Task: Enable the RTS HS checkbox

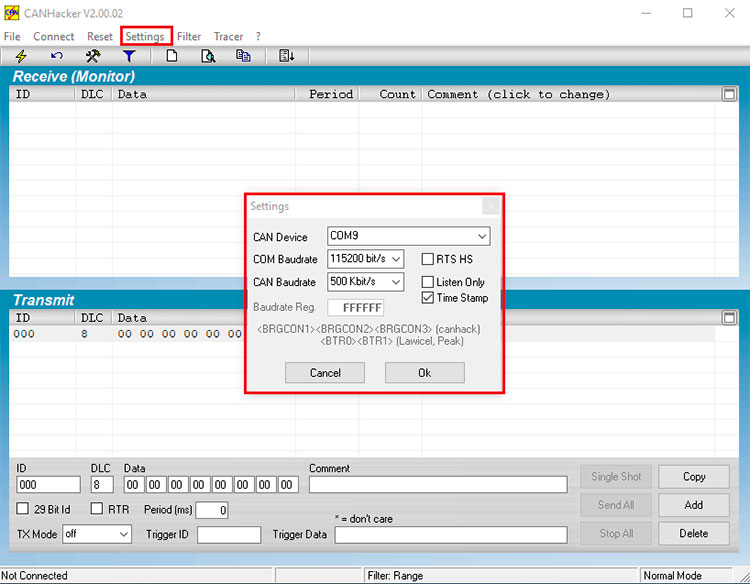Action: coord(428,259)
